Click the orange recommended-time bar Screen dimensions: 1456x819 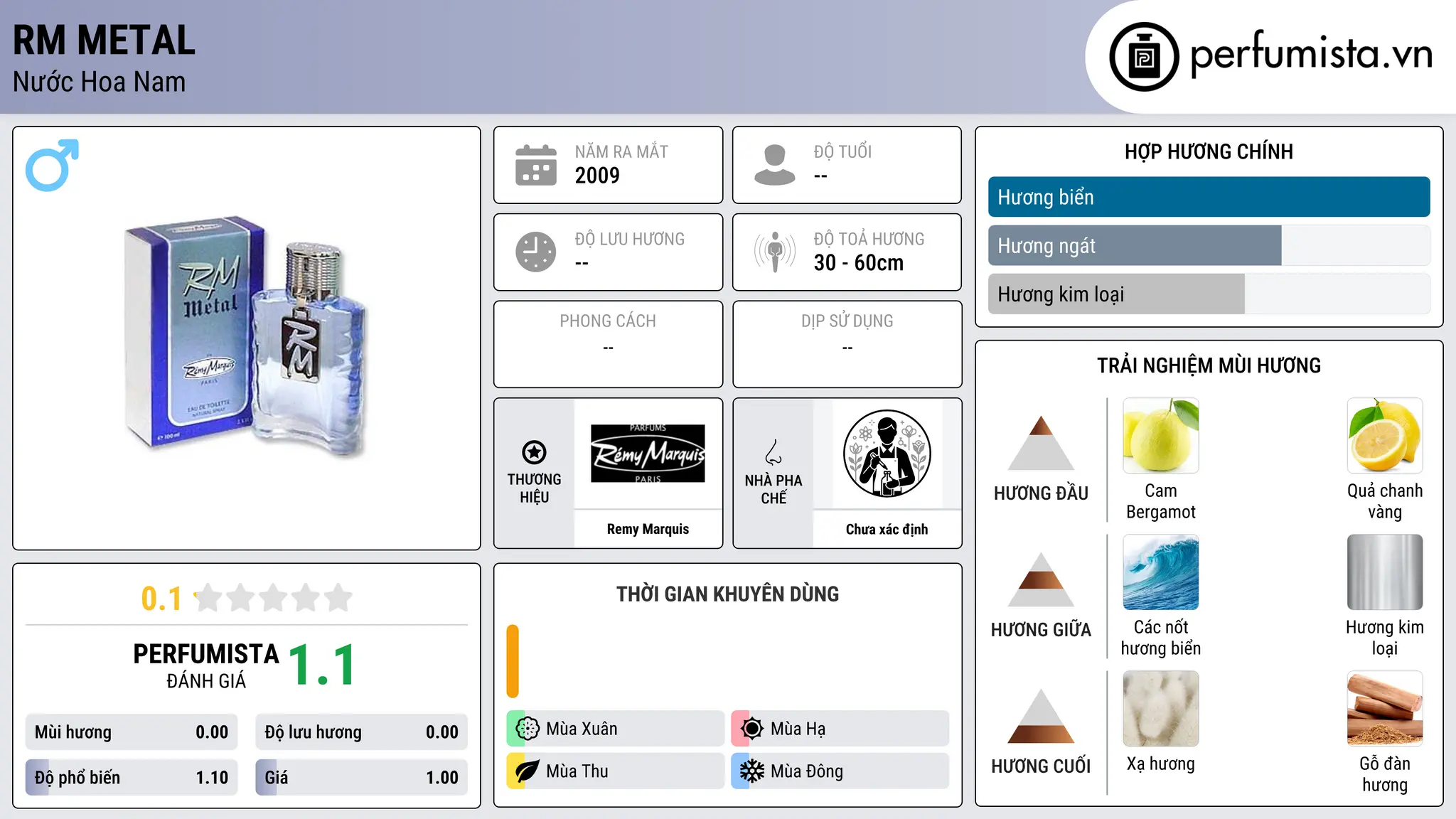[513, 661]
